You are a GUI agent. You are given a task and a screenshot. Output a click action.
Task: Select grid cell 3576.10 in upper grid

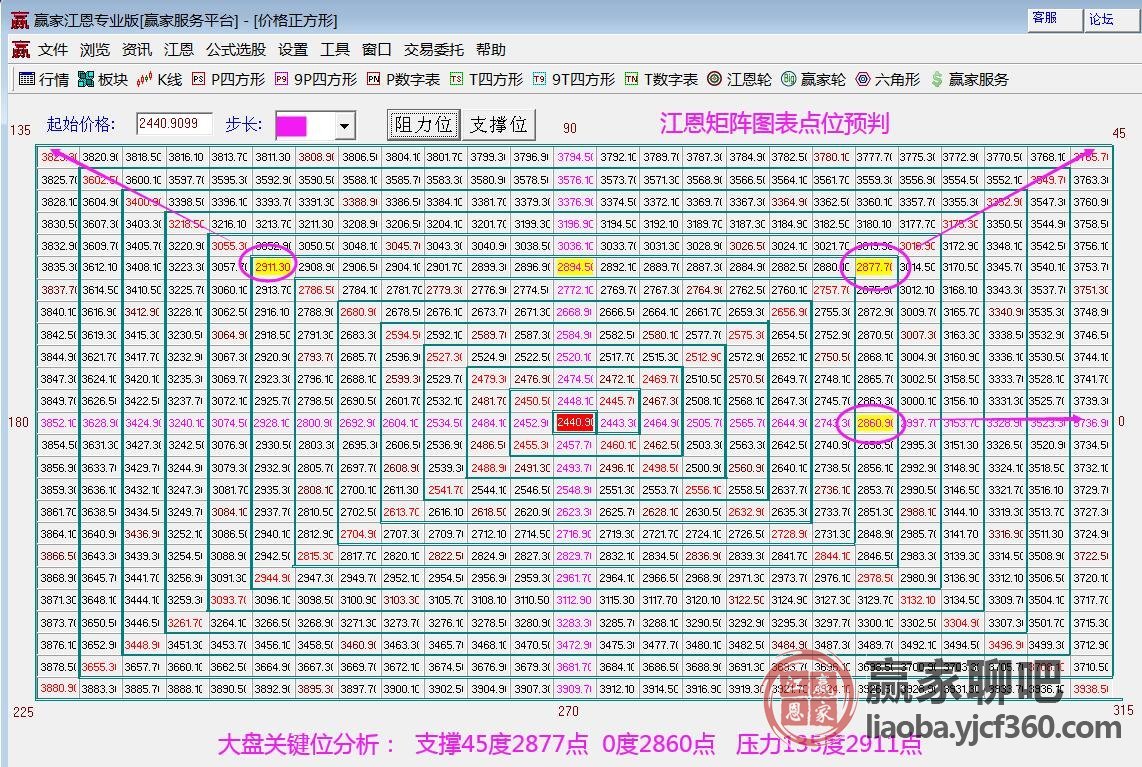click(x=575, y=179)
